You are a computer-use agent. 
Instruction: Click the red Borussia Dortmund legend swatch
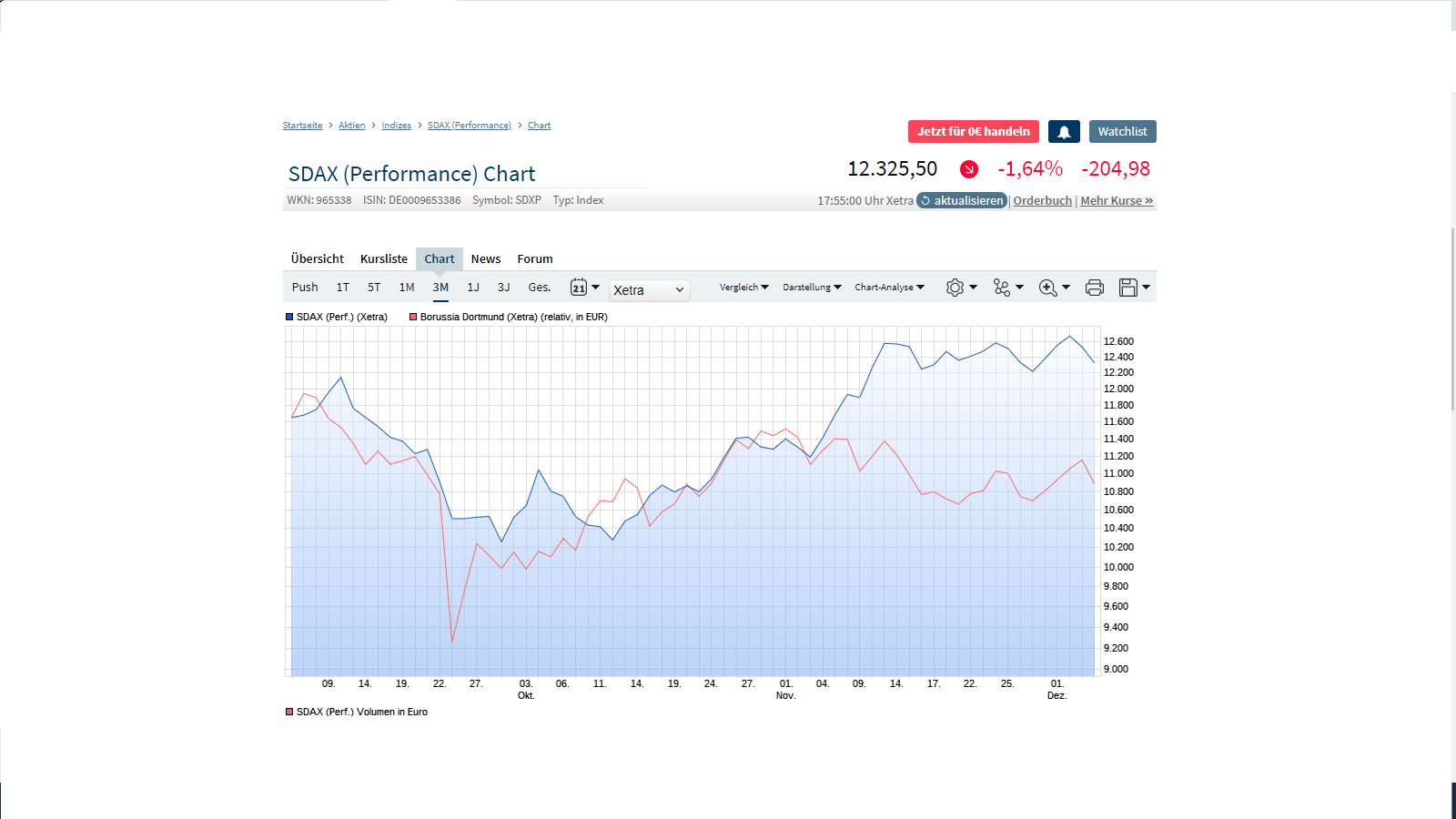click(413, 317)
